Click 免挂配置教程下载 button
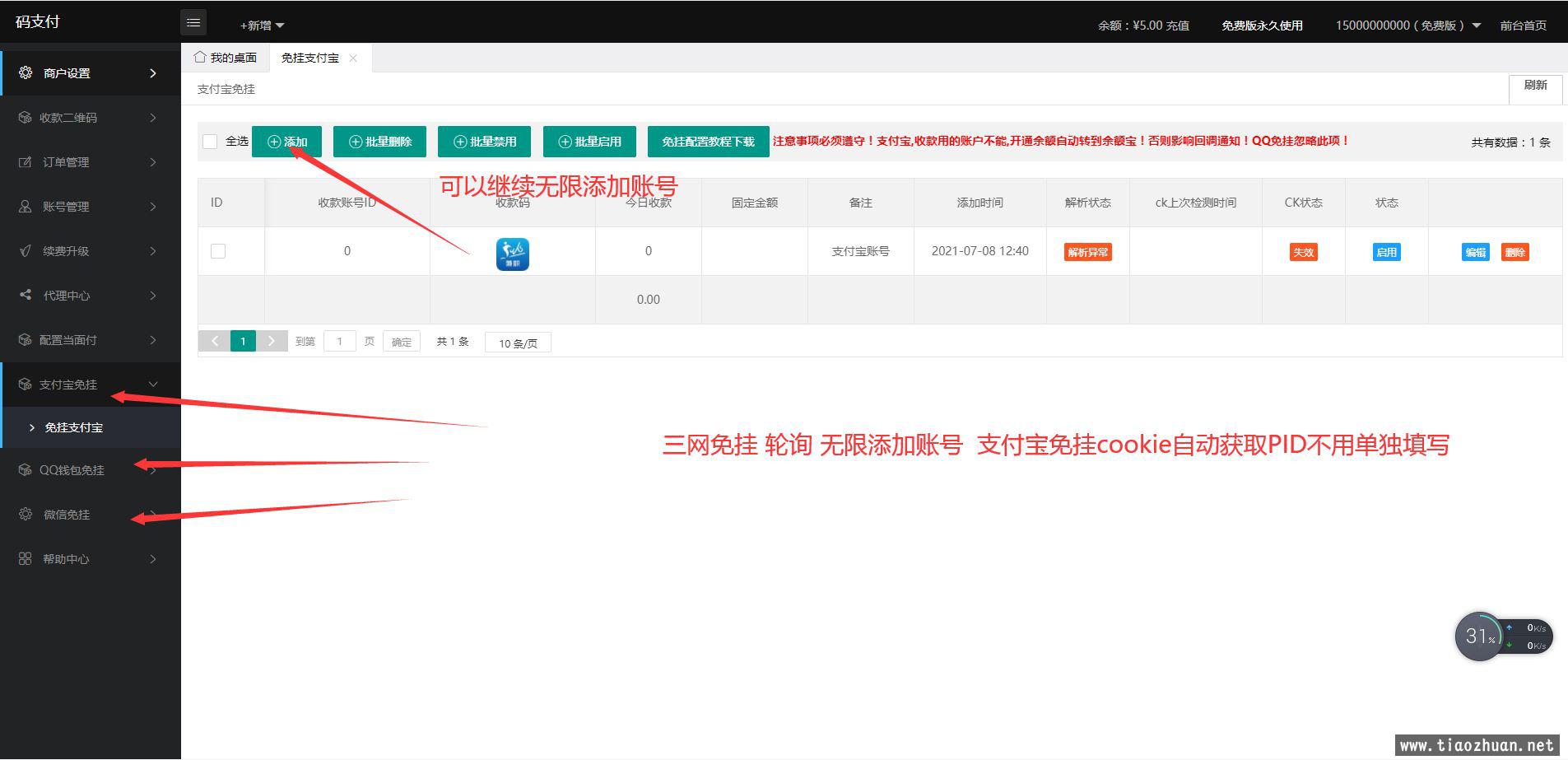Image resolution: width=1568 pixels, height=760 pixels. tap(709, 142)
